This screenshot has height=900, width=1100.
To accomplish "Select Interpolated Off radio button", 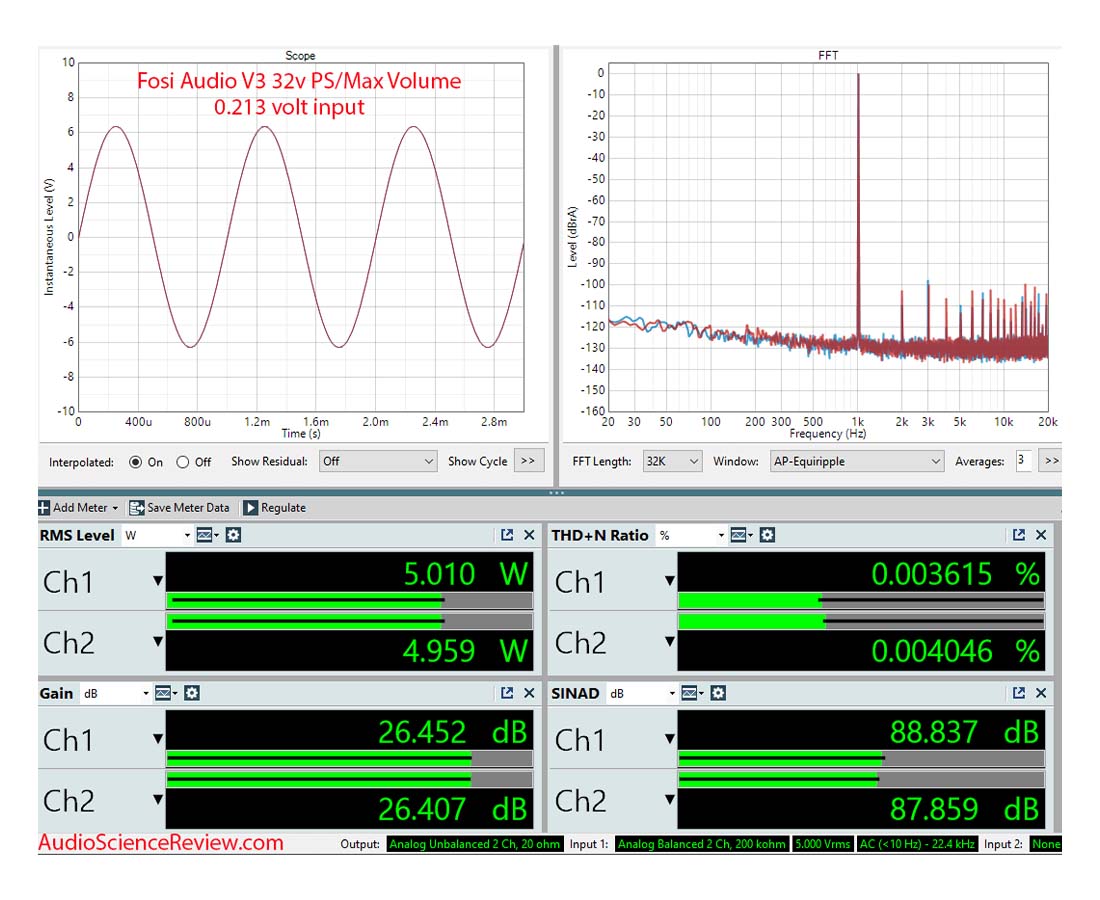I will [x=182, y=462].
